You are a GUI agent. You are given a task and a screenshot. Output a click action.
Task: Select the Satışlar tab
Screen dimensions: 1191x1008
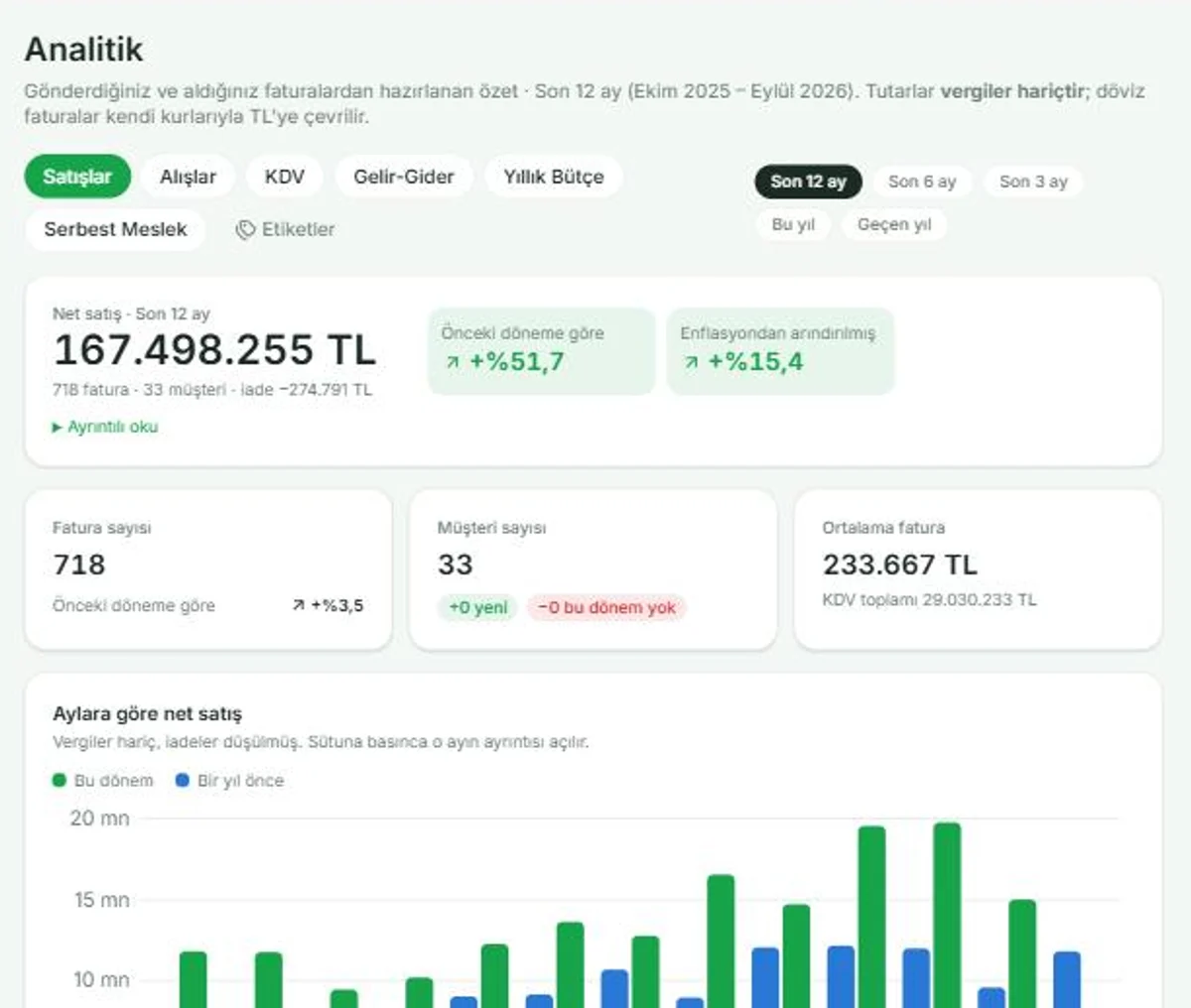[x=77, y=177]
